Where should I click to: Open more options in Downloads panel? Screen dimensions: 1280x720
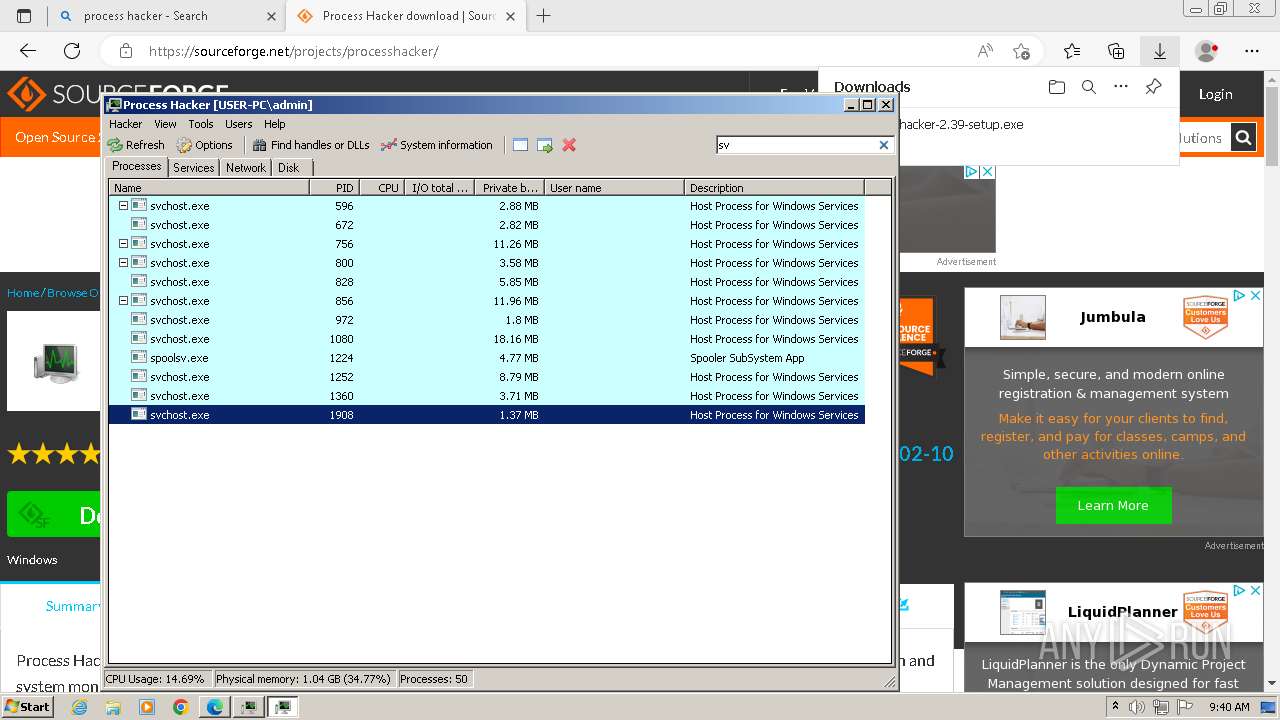tap(1121, 87)
